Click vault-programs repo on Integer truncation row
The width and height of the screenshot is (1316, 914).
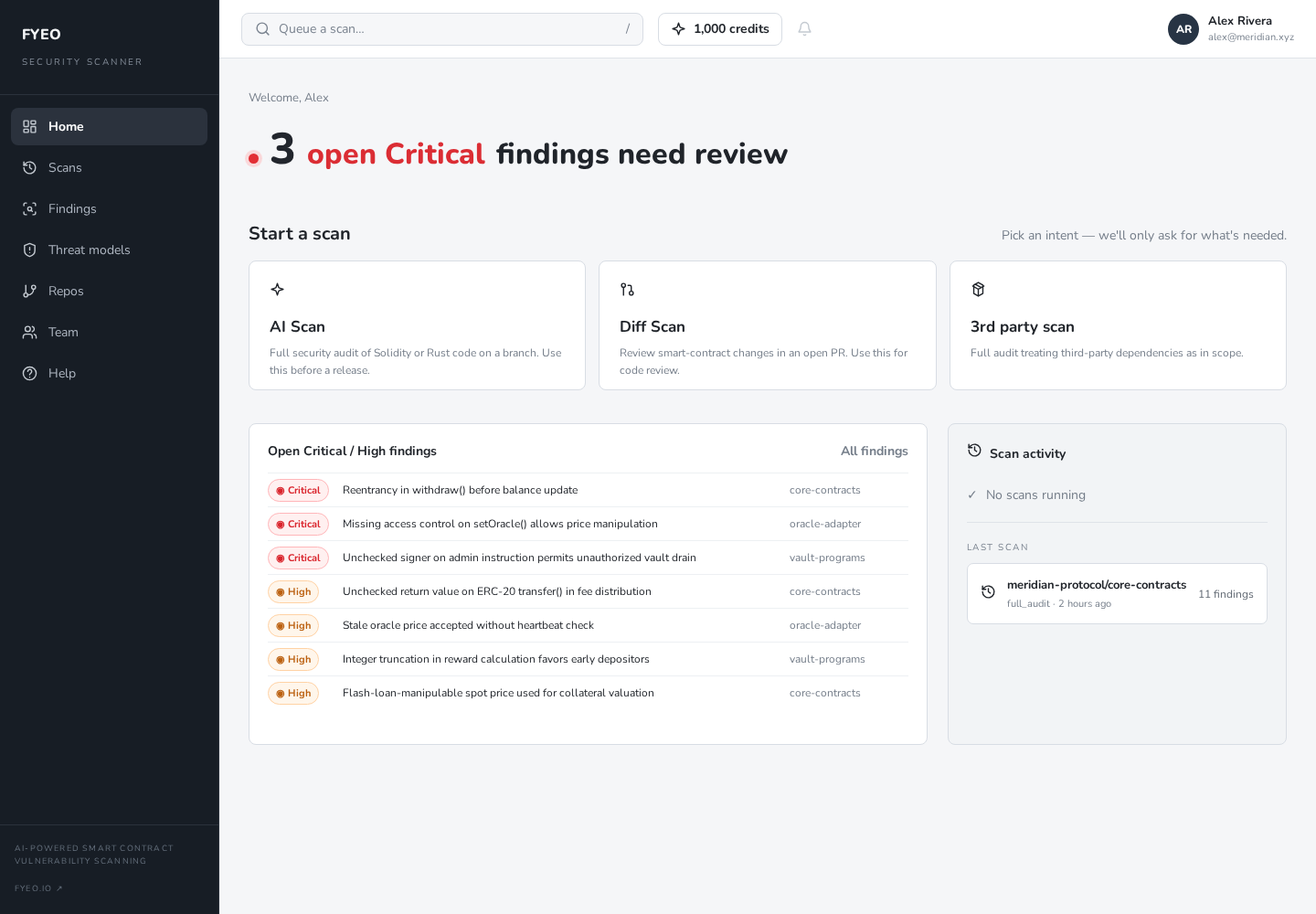[x=827, y=659]
